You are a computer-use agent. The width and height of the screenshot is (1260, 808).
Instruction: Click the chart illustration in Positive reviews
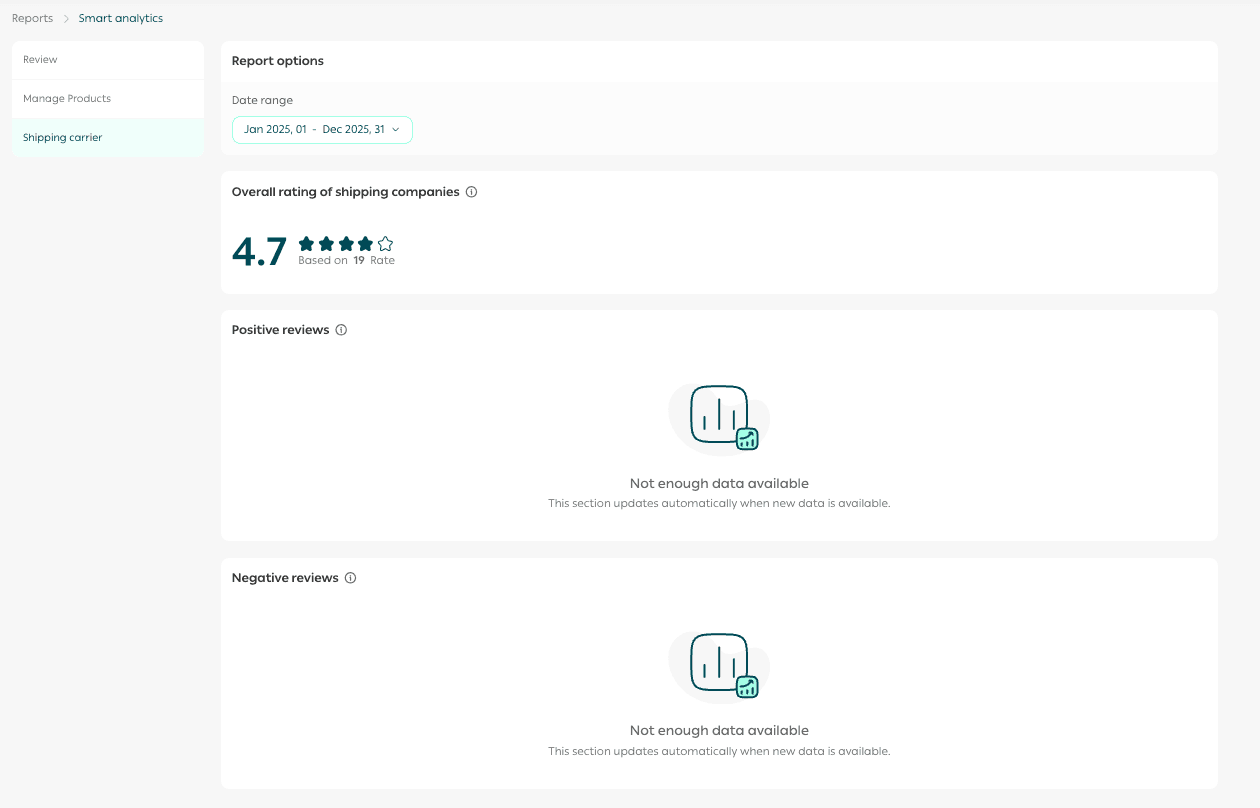point(719,417)
